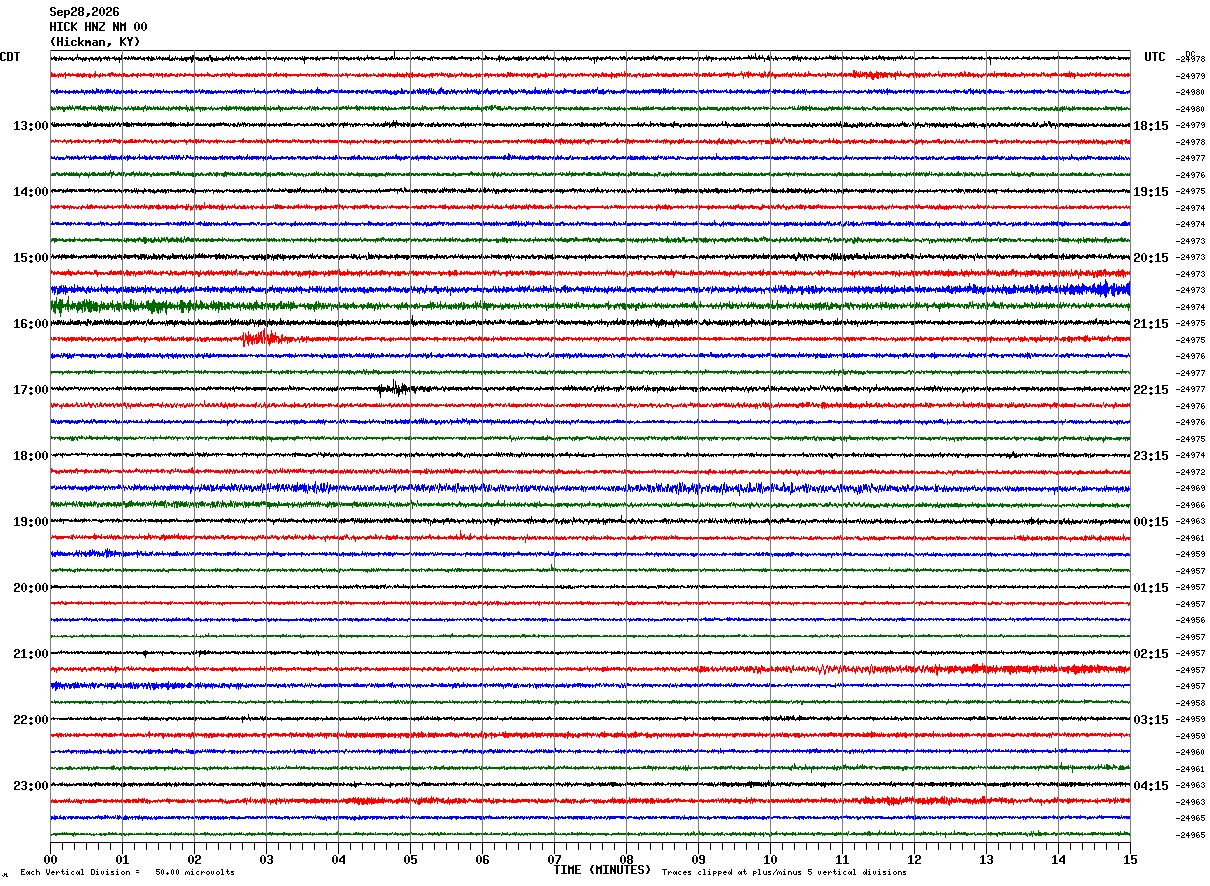The width and height of the screenshot is (1210, 886).
Task: Click the 23:00 CDT row label
Action: tap(30, 786)
